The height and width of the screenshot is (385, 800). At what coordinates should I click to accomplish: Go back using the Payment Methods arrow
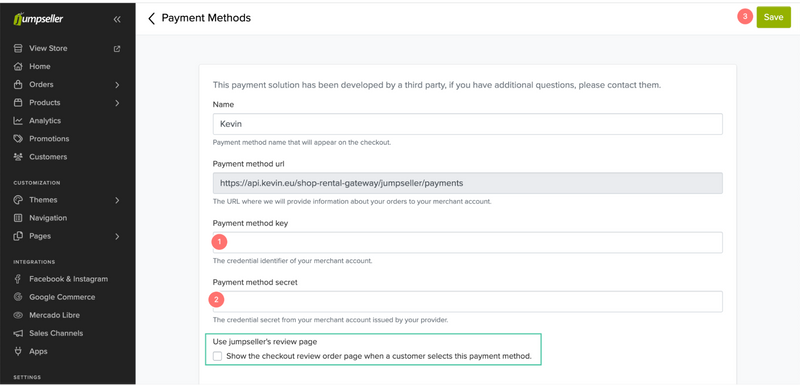click(x=151, y=18)
